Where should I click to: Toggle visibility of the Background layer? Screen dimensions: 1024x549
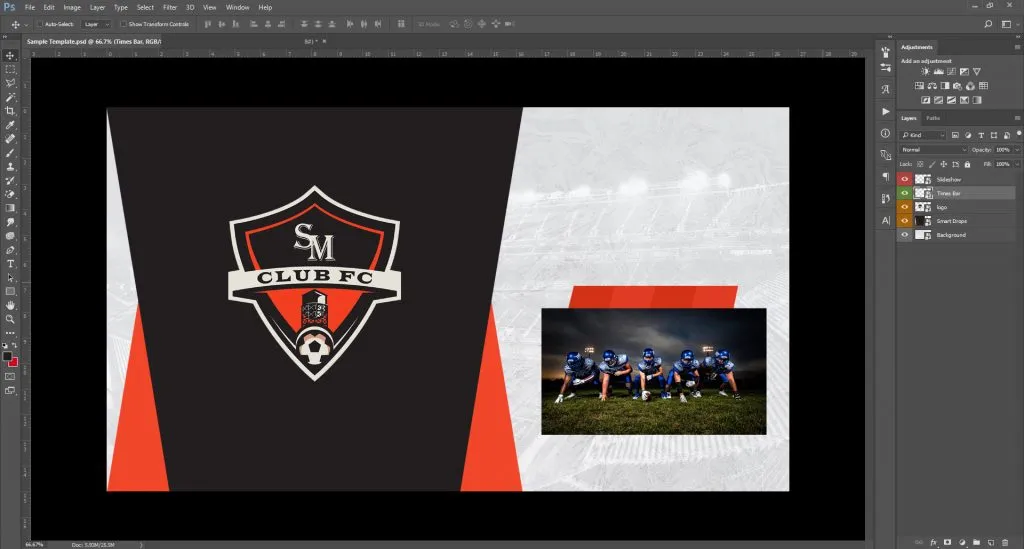coord(905,235)
